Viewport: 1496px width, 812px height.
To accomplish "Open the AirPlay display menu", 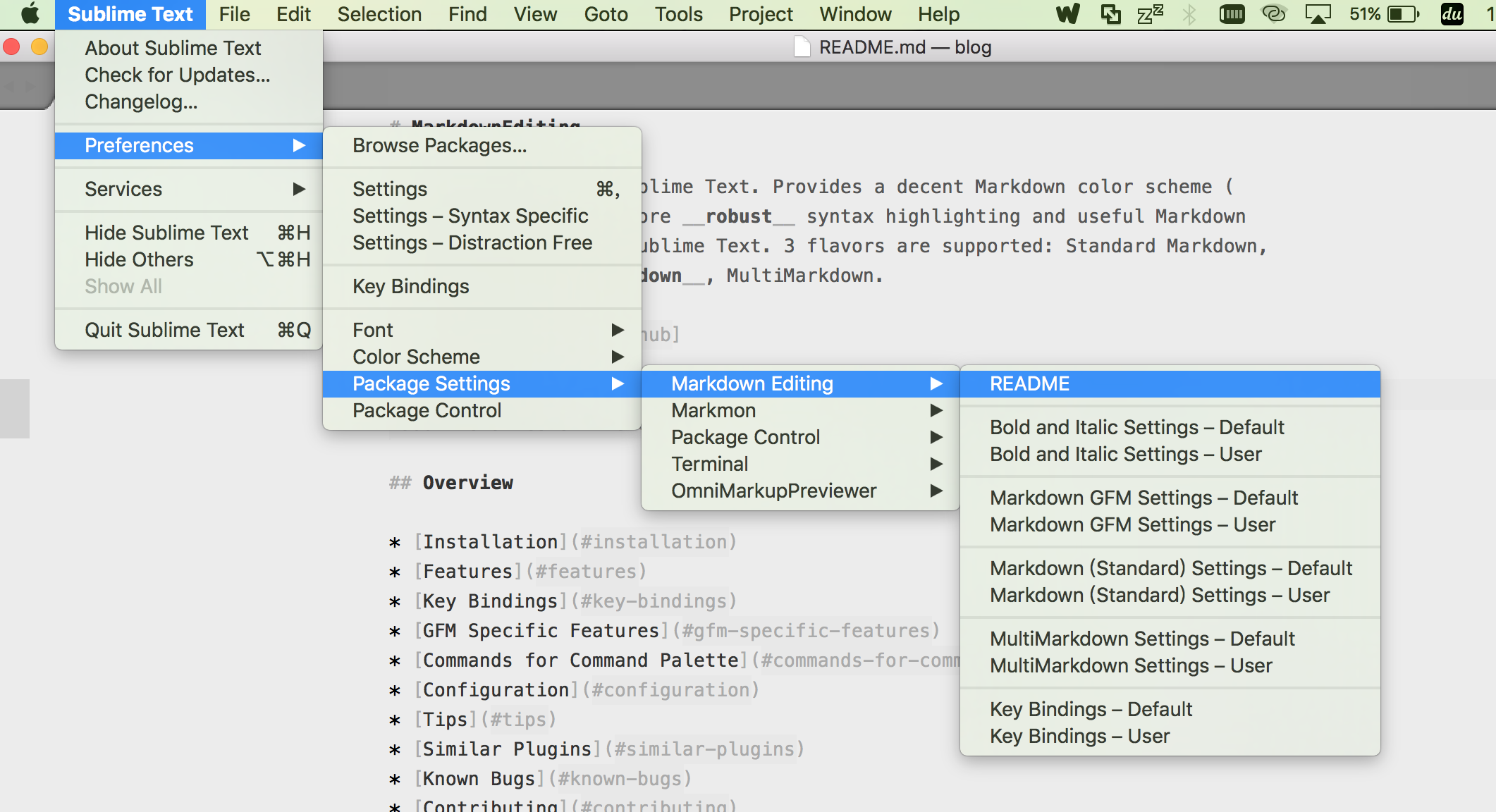I will click(1318, 14).
